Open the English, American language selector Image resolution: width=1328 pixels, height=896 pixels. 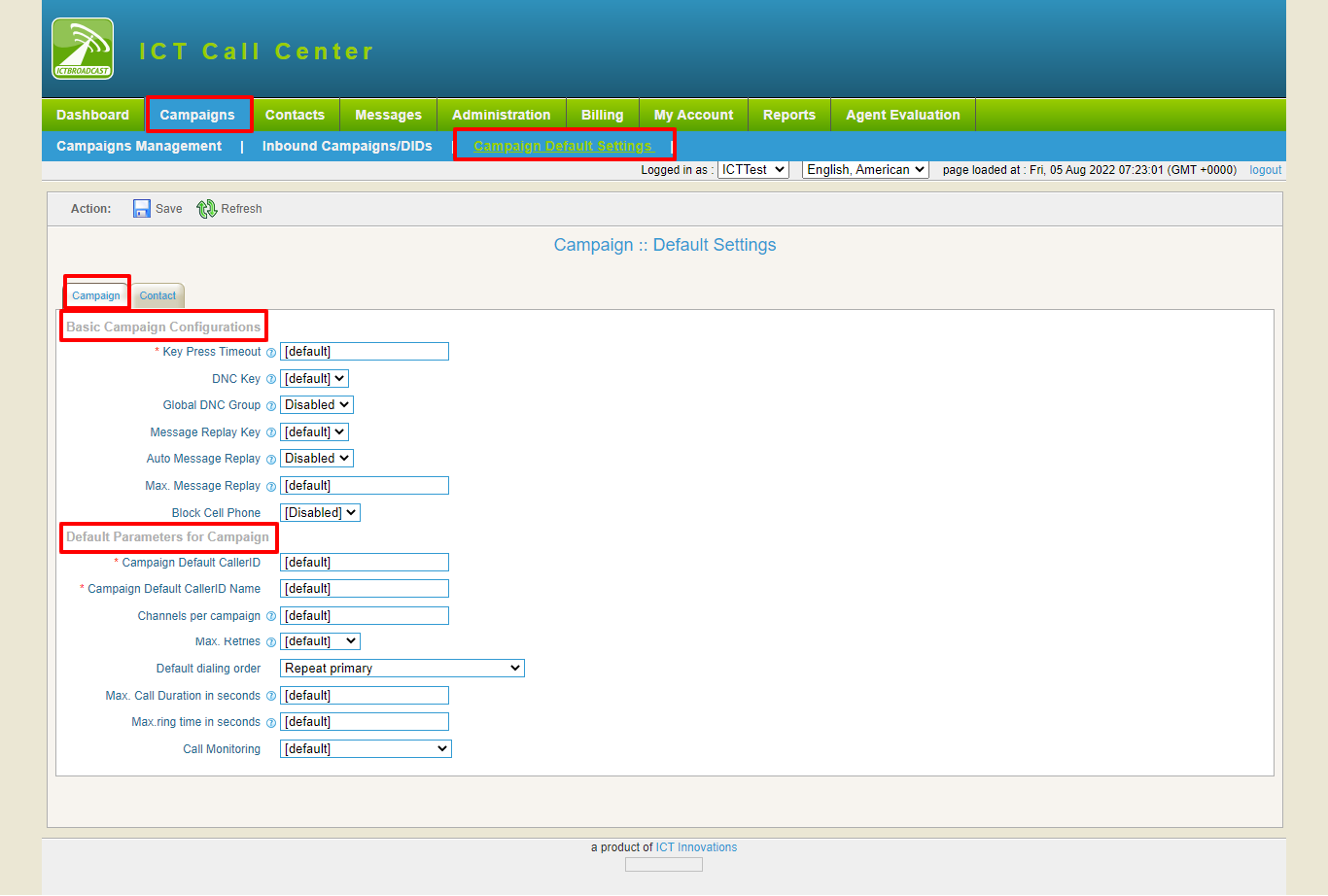click(x=864, y=169)
